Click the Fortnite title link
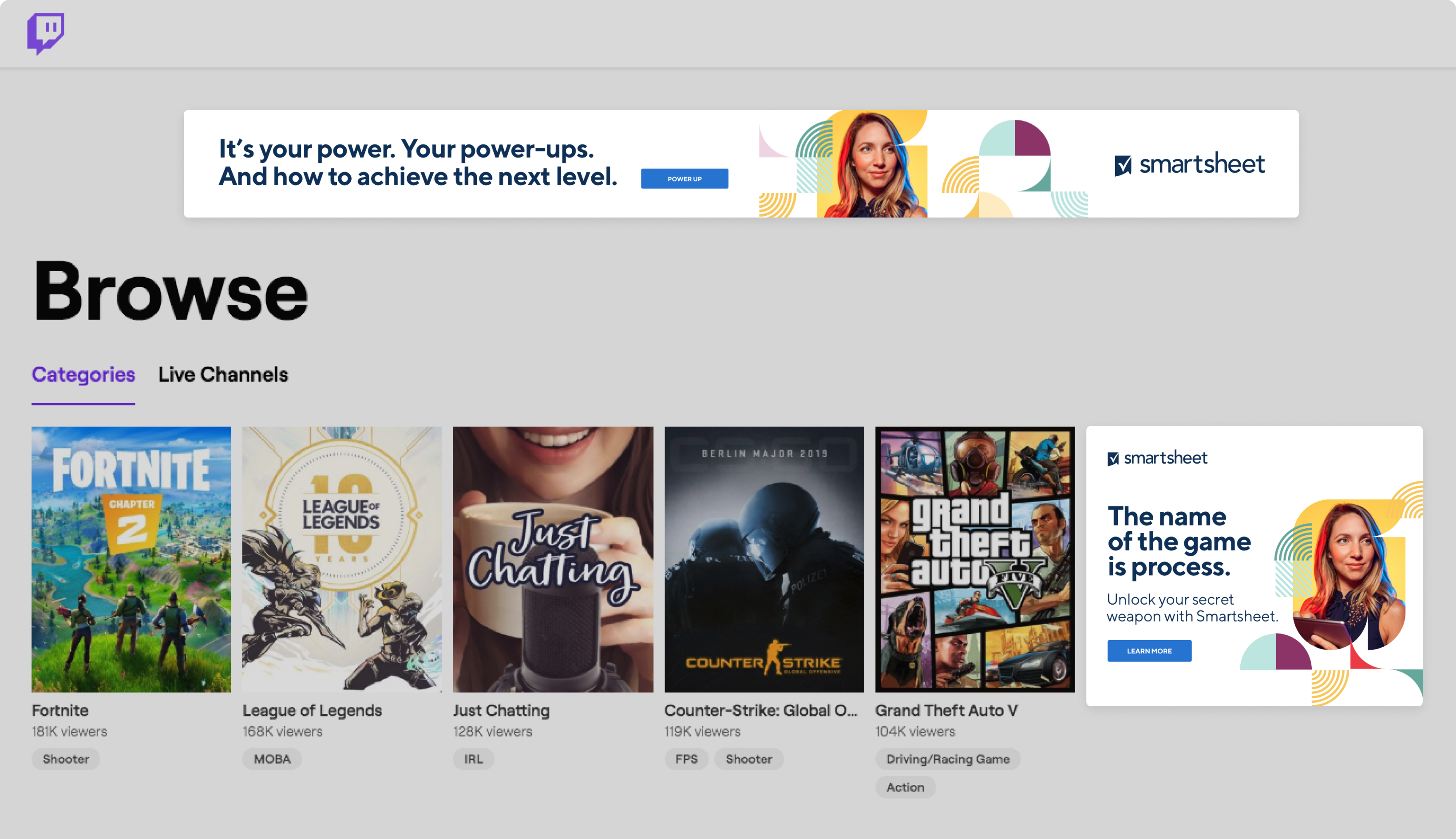The height and width of the screenshot is (839, 1456). click(x=60, y=711)
